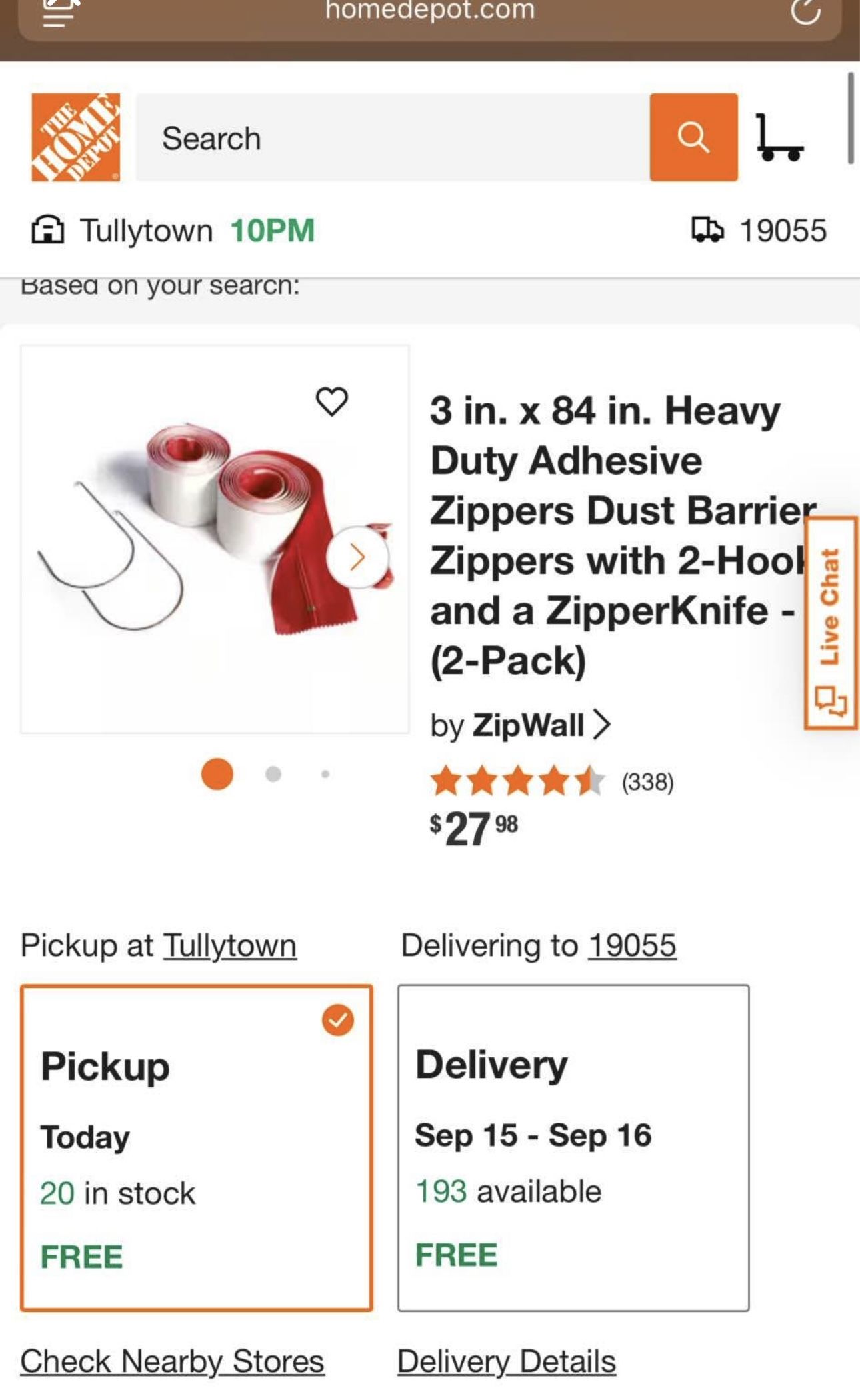Reload the page in the browser
Image resolution: width=860 pixels, height=1400 pixels.
pos(805,11)
